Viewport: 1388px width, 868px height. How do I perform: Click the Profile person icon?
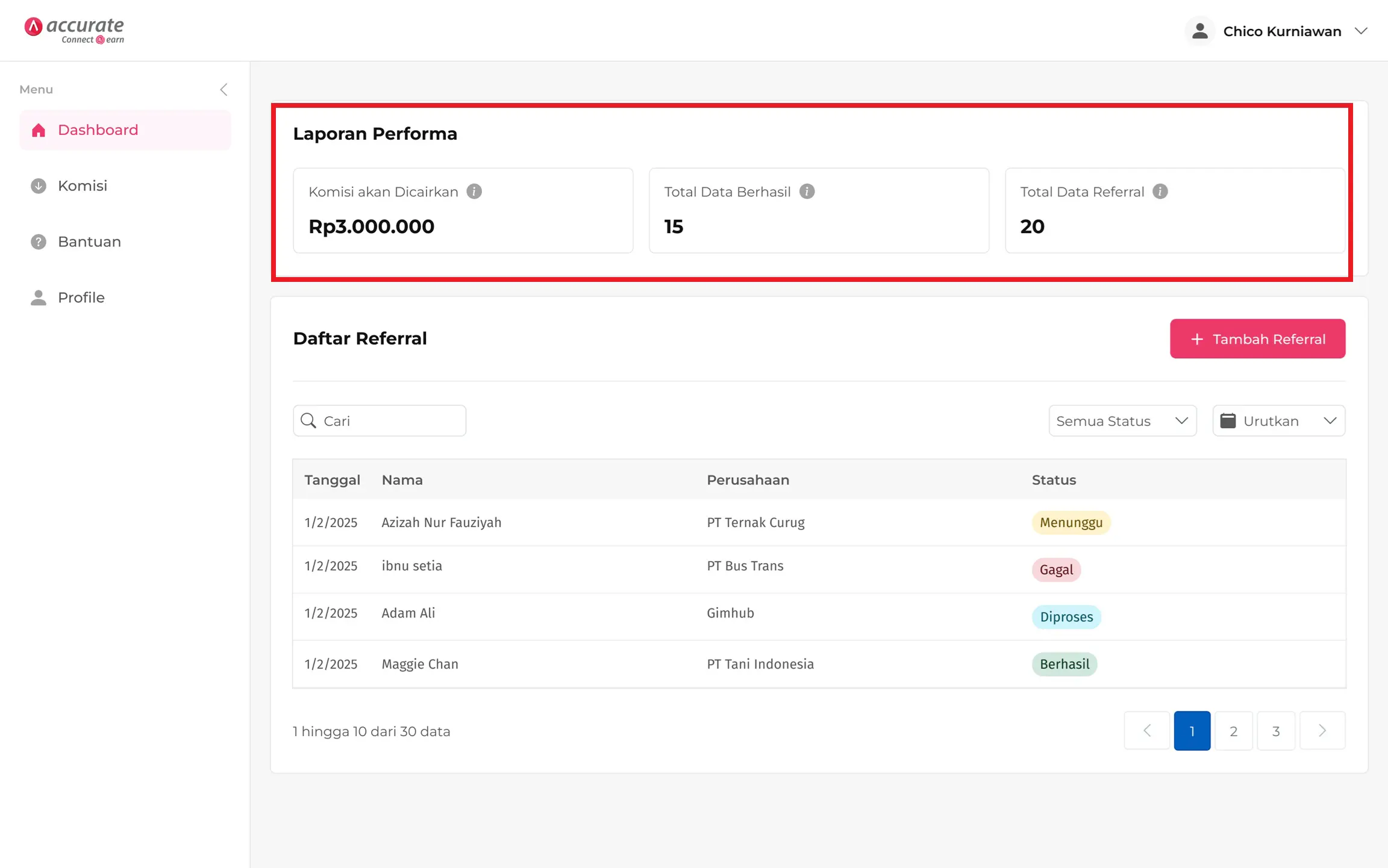[x=39, y=298]
